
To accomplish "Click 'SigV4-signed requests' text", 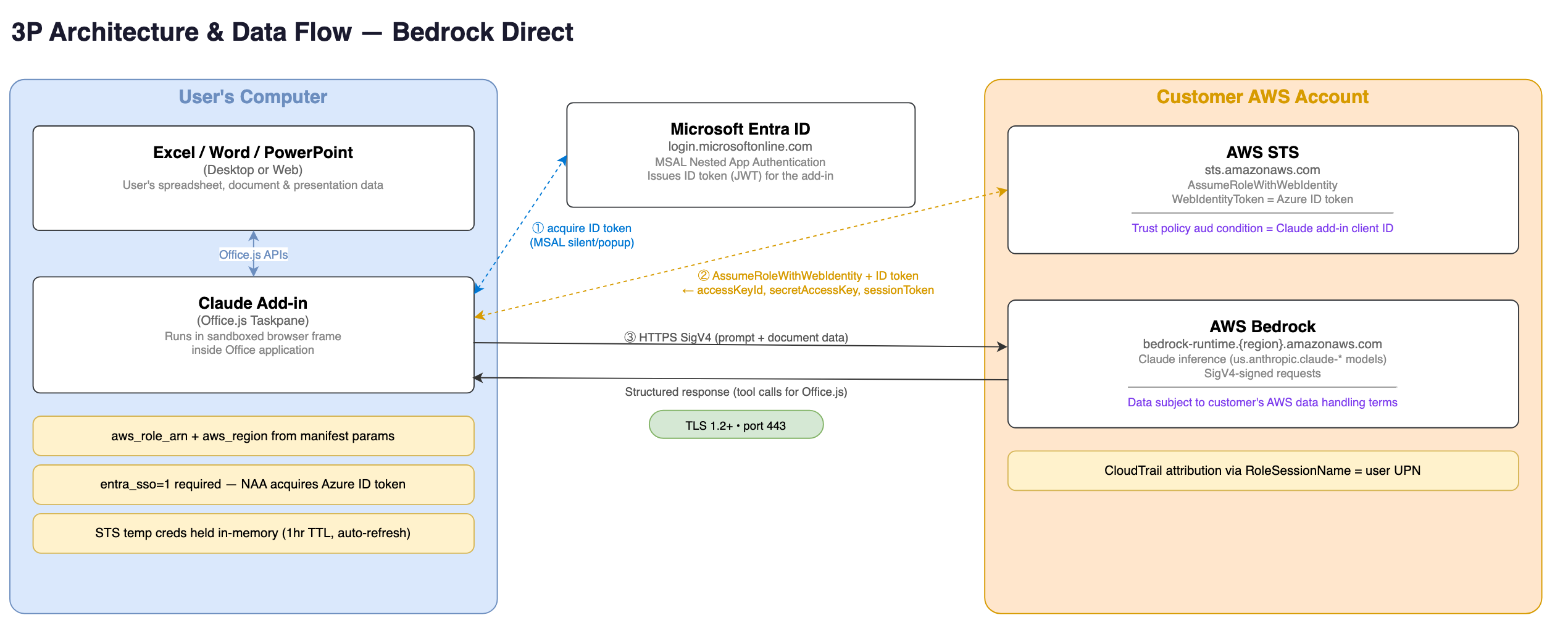I will [x=1262, y=374].
